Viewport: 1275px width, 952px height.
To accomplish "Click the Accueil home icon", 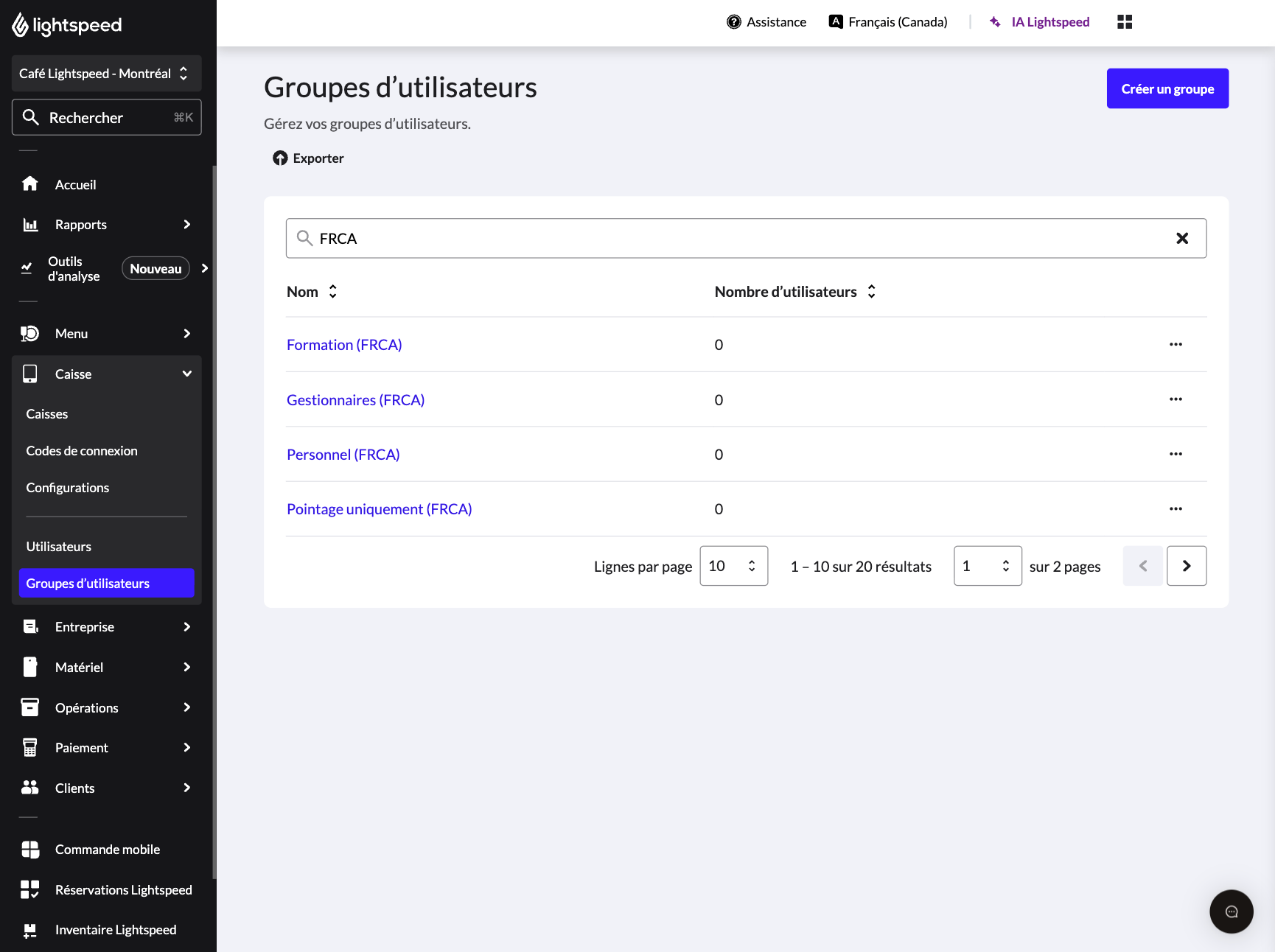I will tap(29, 183).
